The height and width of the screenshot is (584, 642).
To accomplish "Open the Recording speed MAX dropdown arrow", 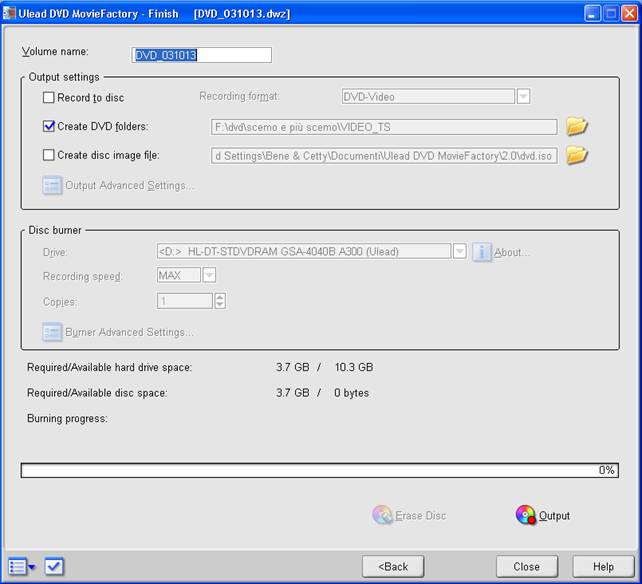I will (x=209, y=275).
